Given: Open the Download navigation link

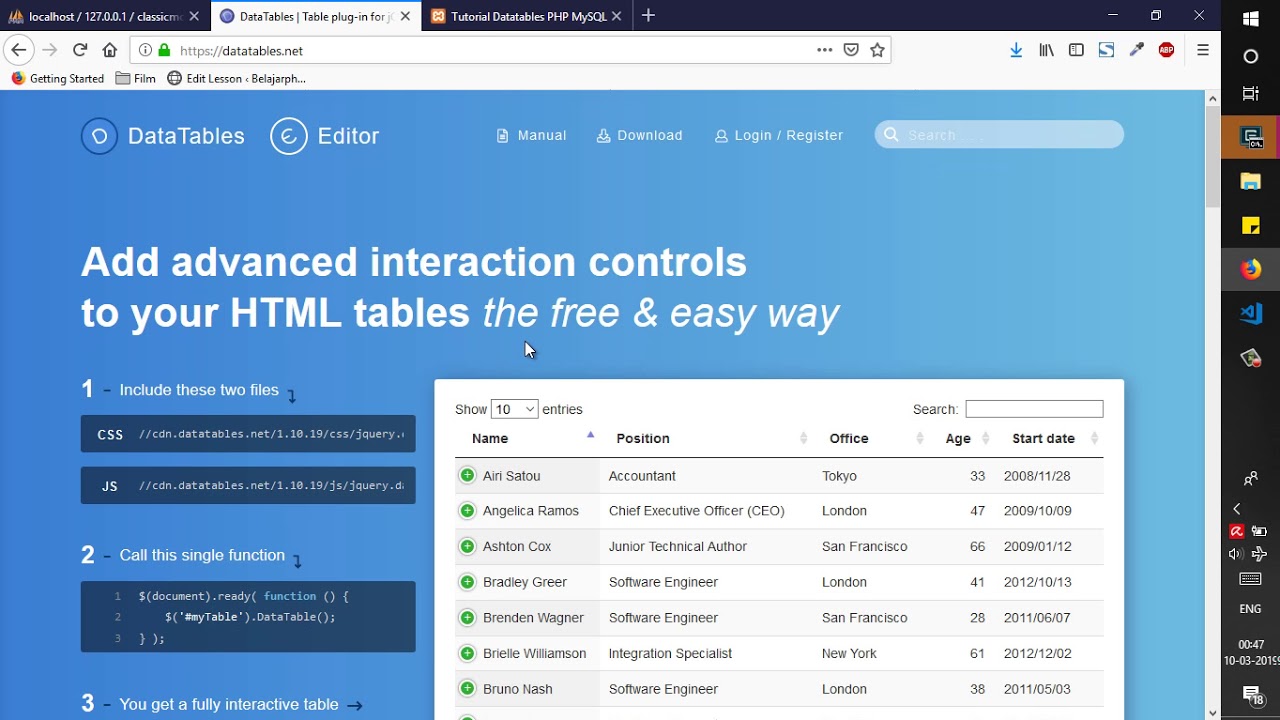Looking at the screenshot, I should [640, 135].
